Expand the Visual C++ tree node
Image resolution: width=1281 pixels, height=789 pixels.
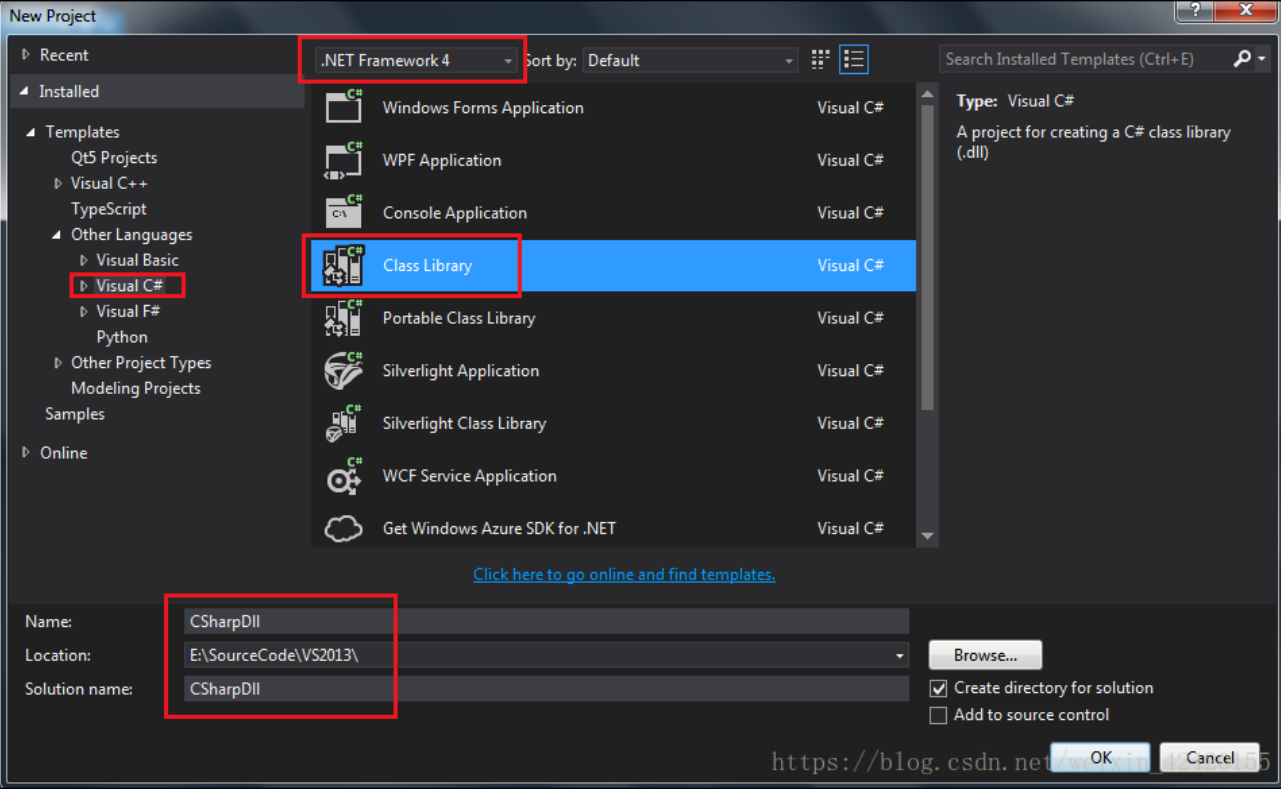[x=58, y=183]
